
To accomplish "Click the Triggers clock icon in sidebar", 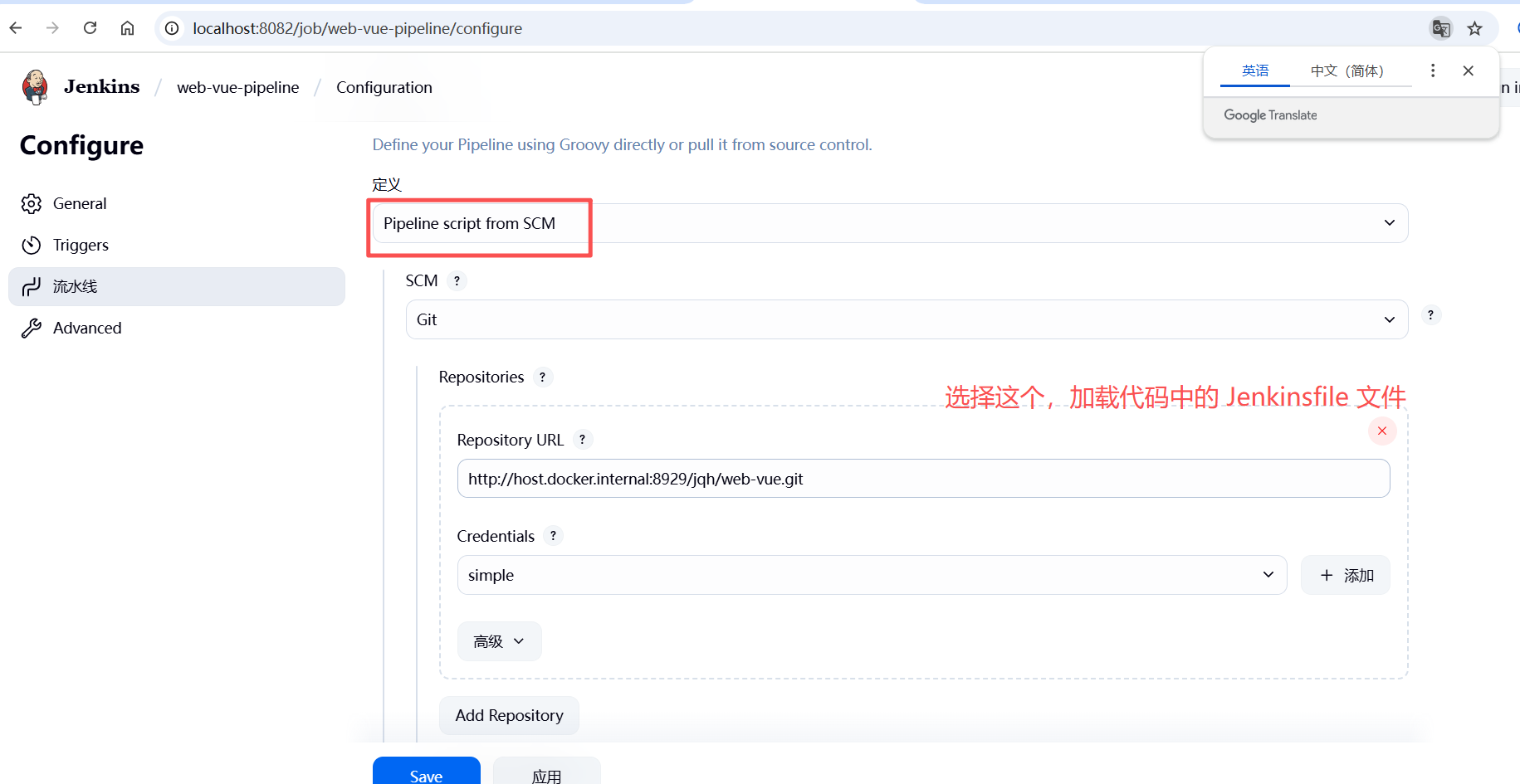I will click(32, 246).
